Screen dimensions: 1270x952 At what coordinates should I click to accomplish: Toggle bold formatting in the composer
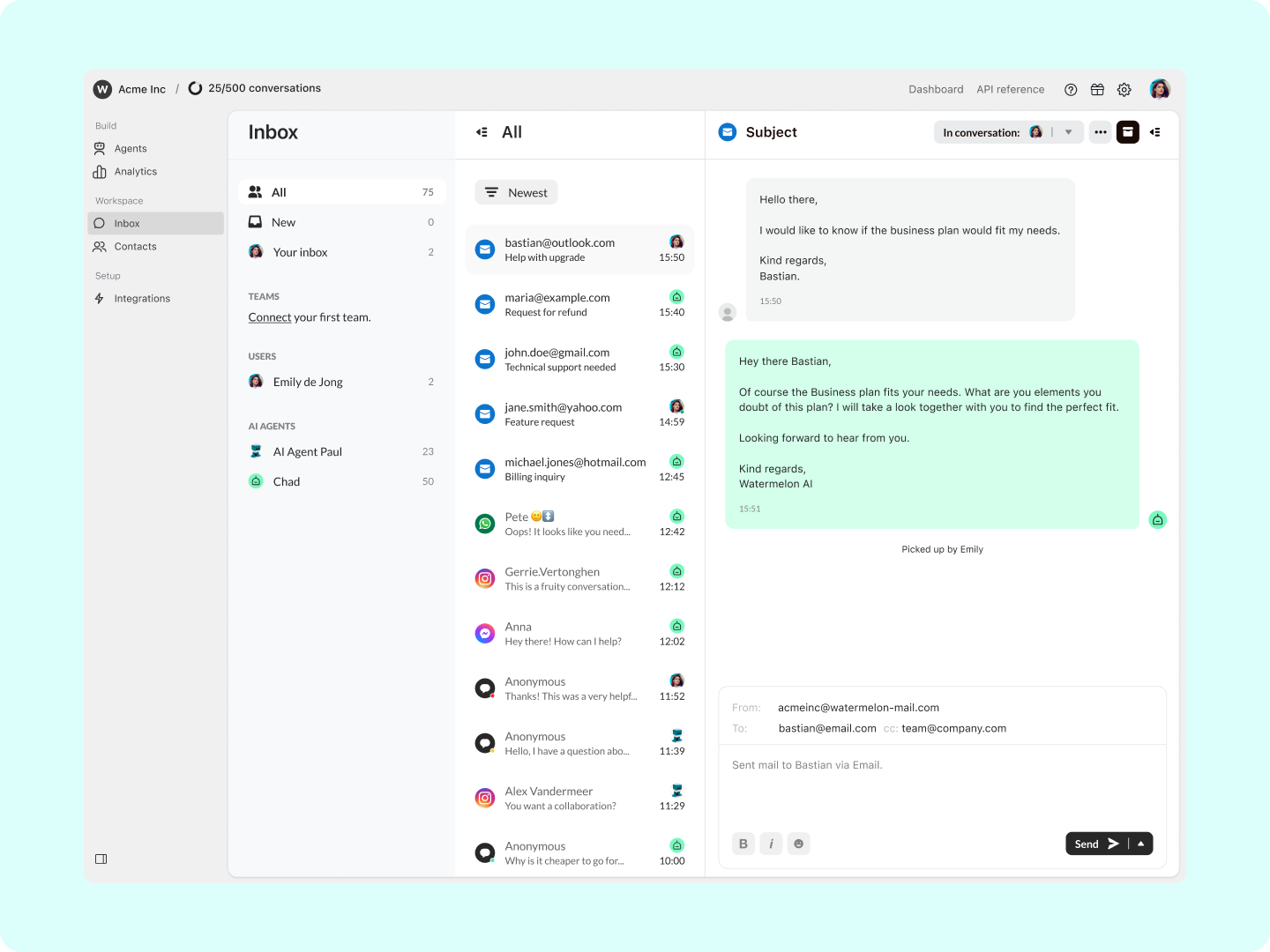[743, 844]
